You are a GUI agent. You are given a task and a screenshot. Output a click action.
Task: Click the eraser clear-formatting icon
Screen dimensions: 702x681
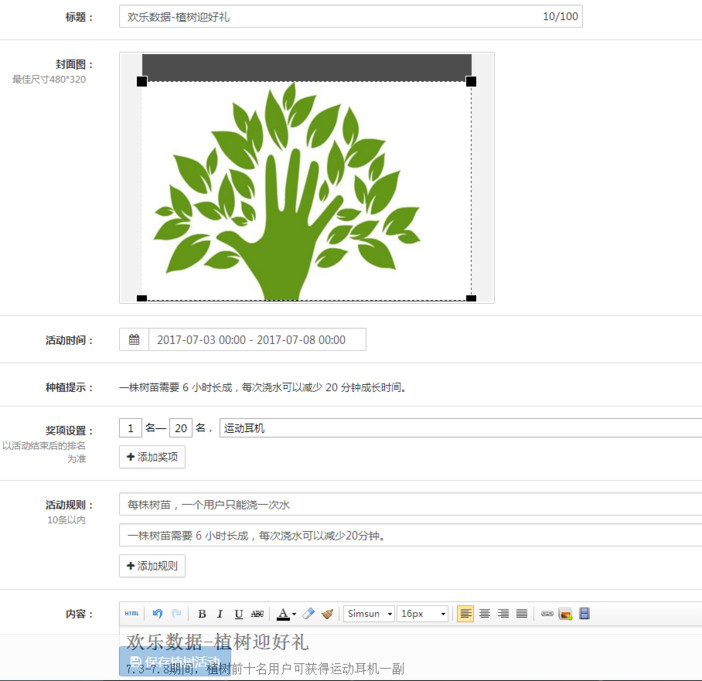coord(309,614)
